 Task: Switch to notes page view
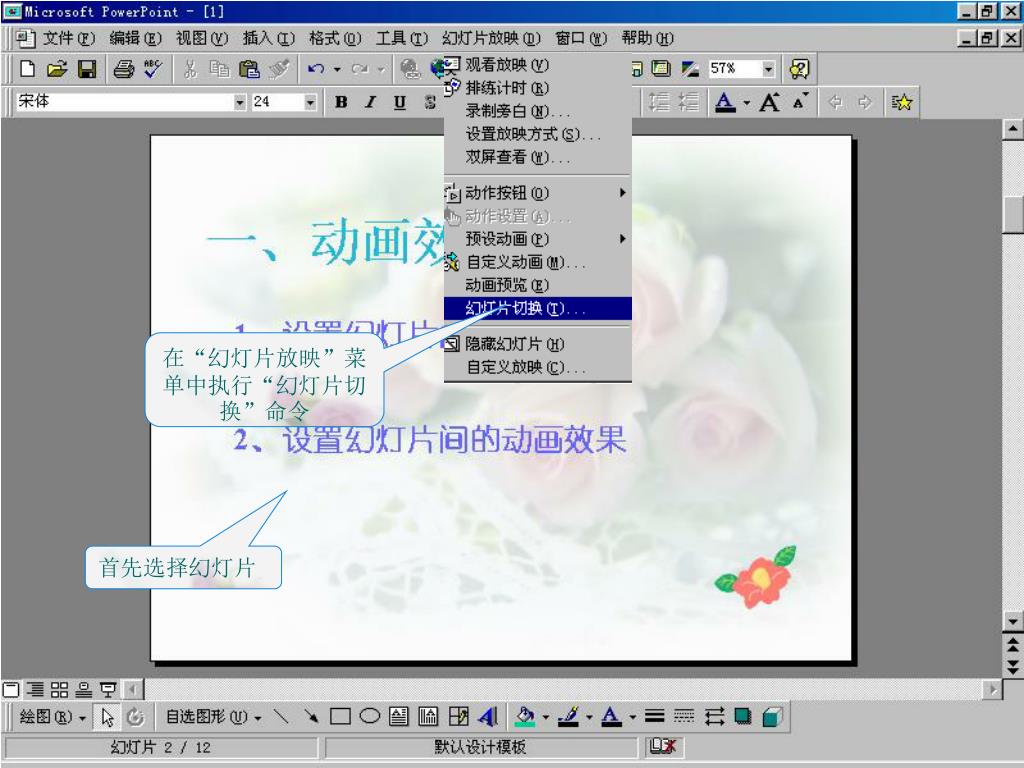click(84, 689)
